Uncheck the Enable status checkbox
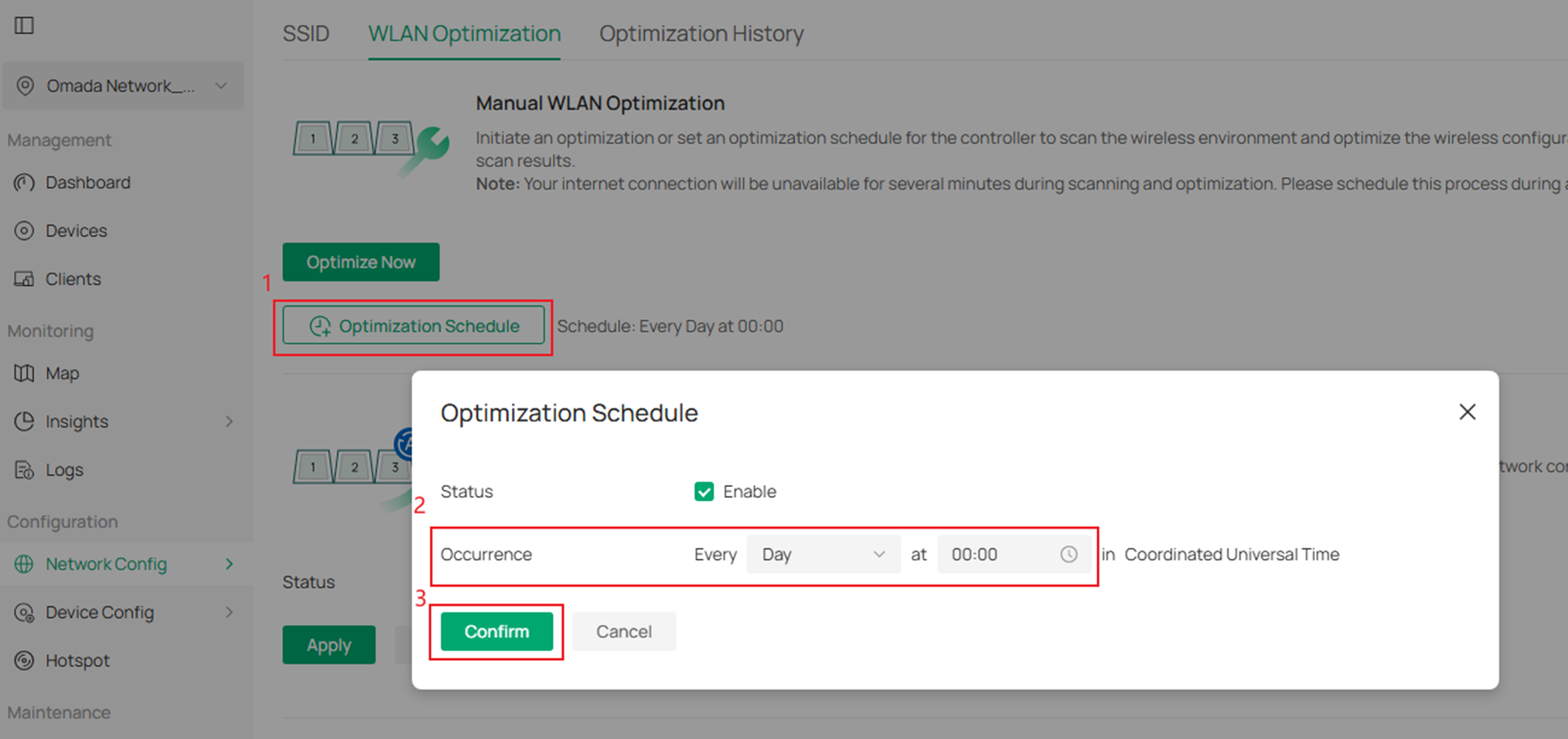 point(704,492)
